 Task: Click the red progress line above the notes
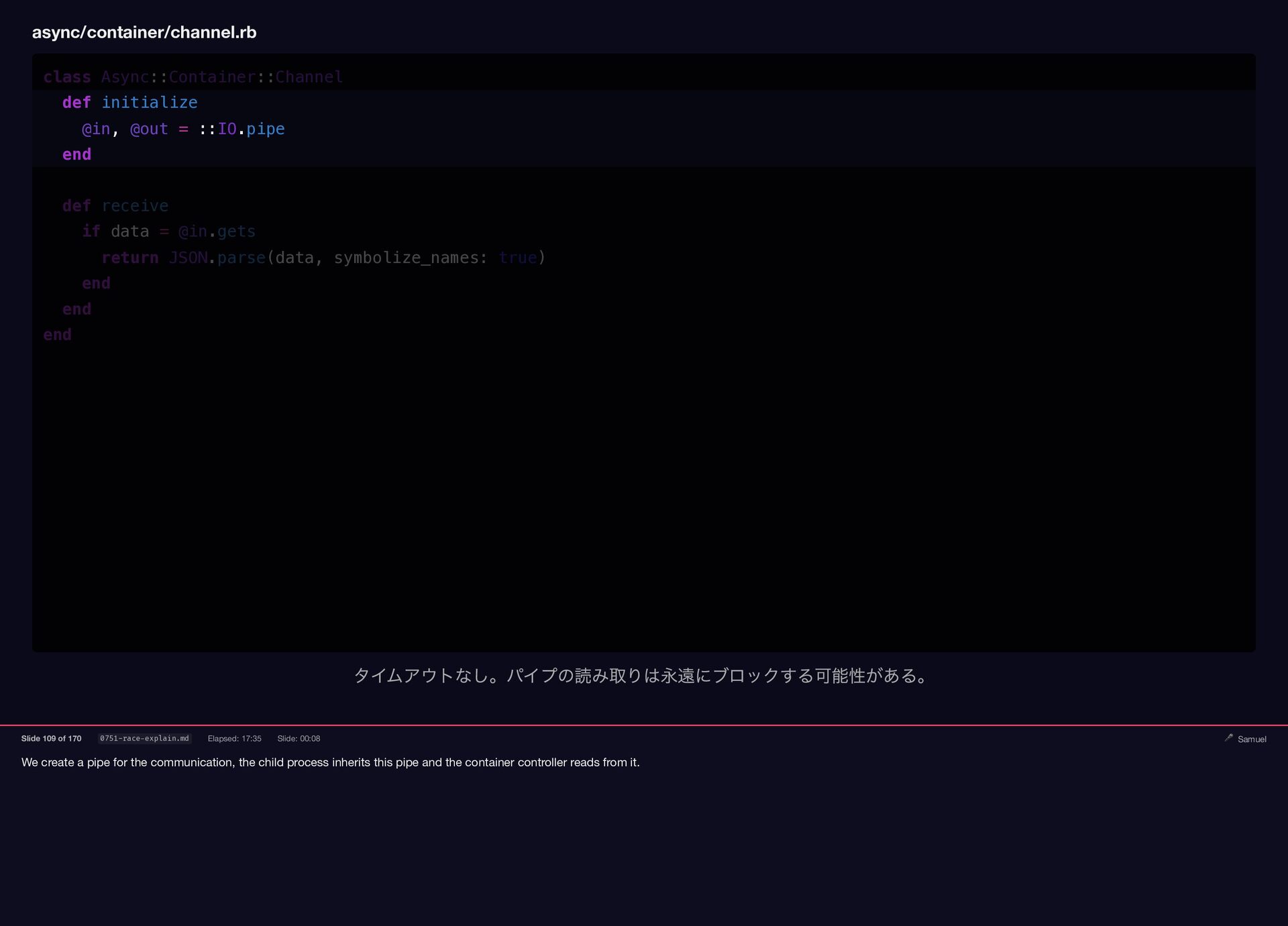click(644, 725)
